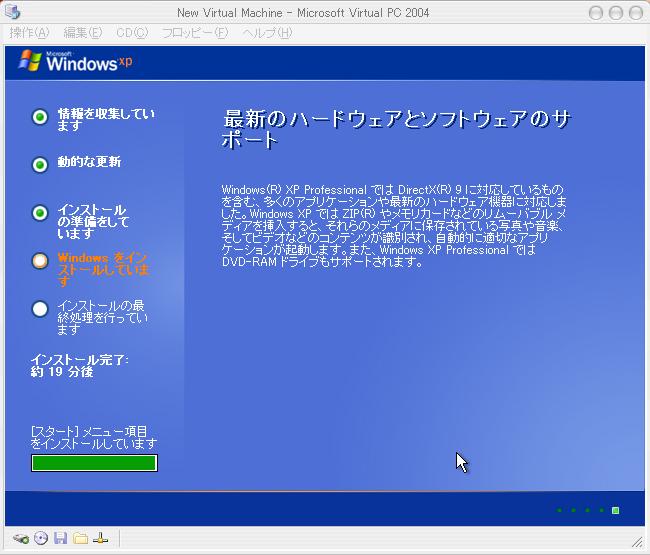Click the hard disk status icon
Screen dimensions: 650x555
(x=21, y=538)
